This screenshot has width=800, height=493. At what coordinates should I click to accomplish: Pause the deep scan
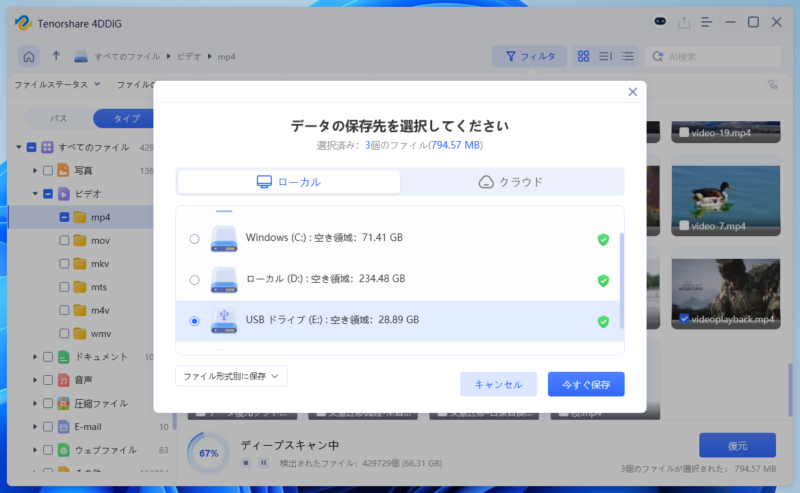[263, 463]
